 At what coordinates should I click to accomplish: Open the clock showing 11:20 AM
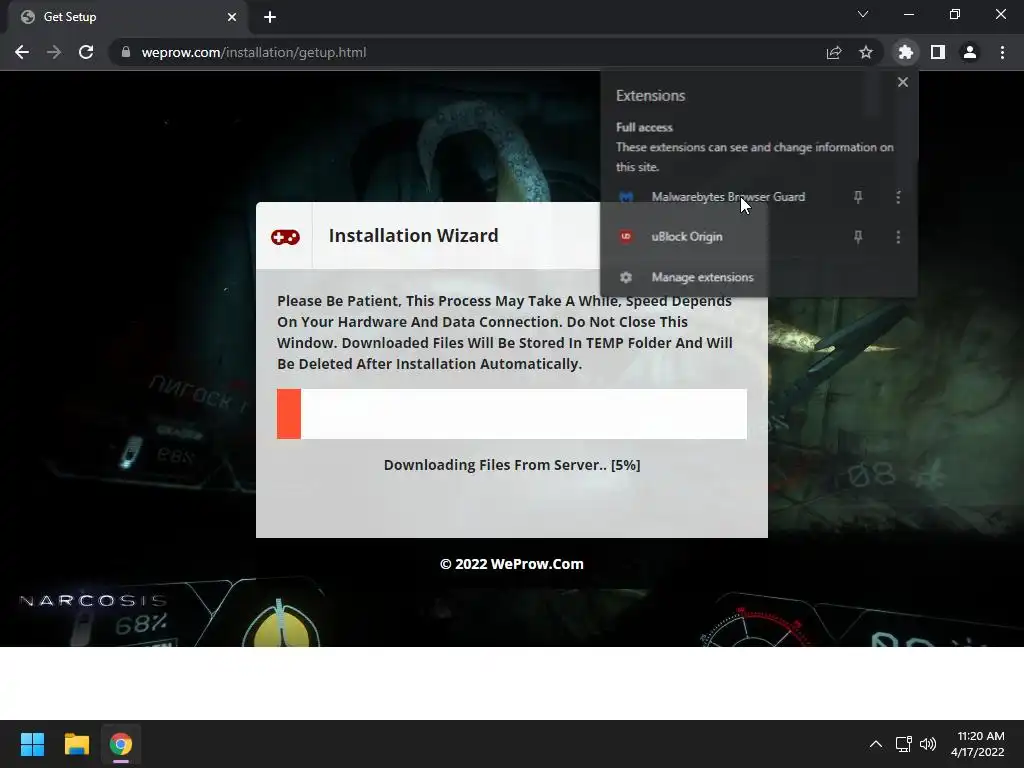tap(978, 744)
